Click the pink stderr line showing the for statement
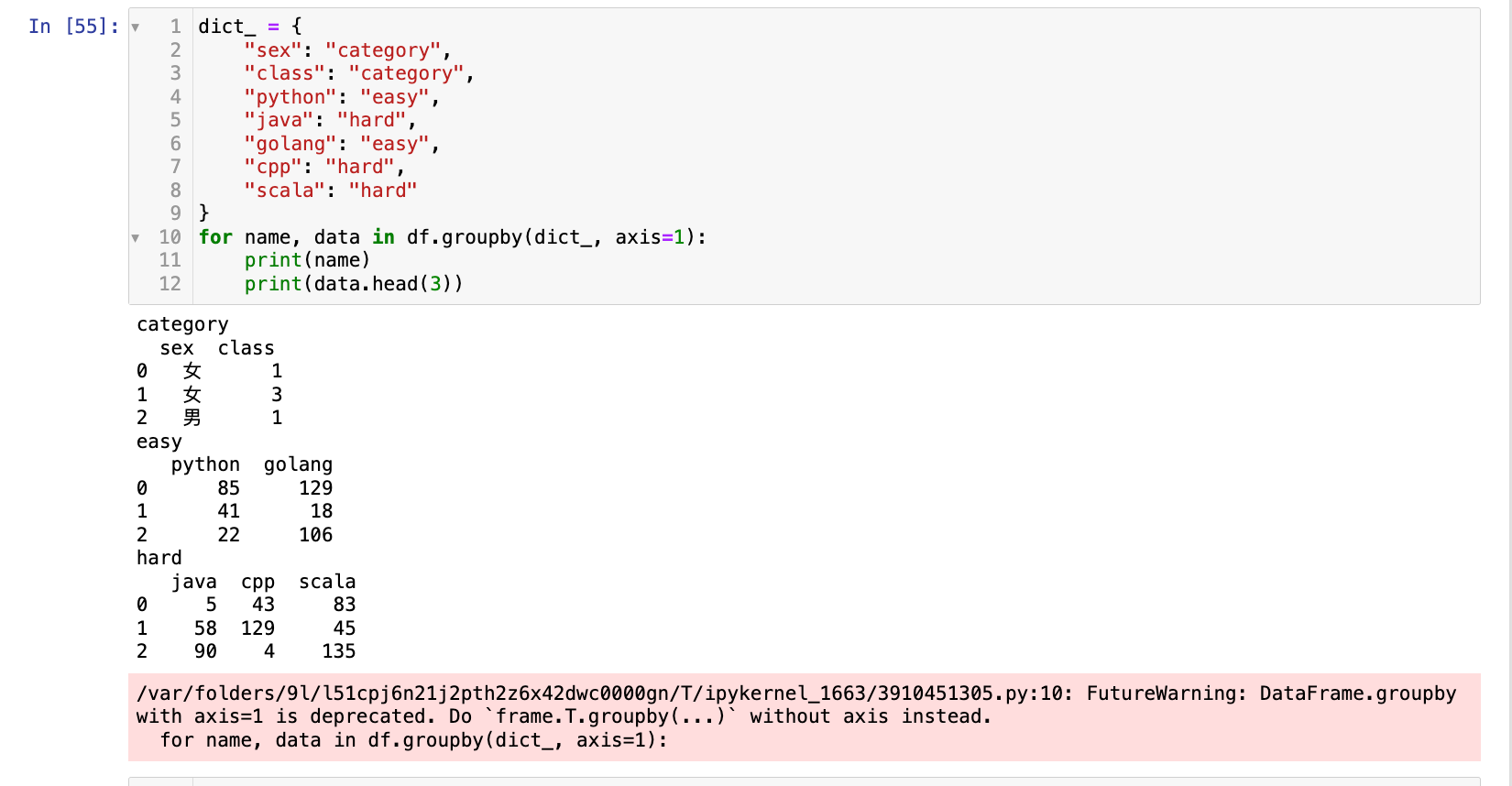1512x786 pixels. 413,740
